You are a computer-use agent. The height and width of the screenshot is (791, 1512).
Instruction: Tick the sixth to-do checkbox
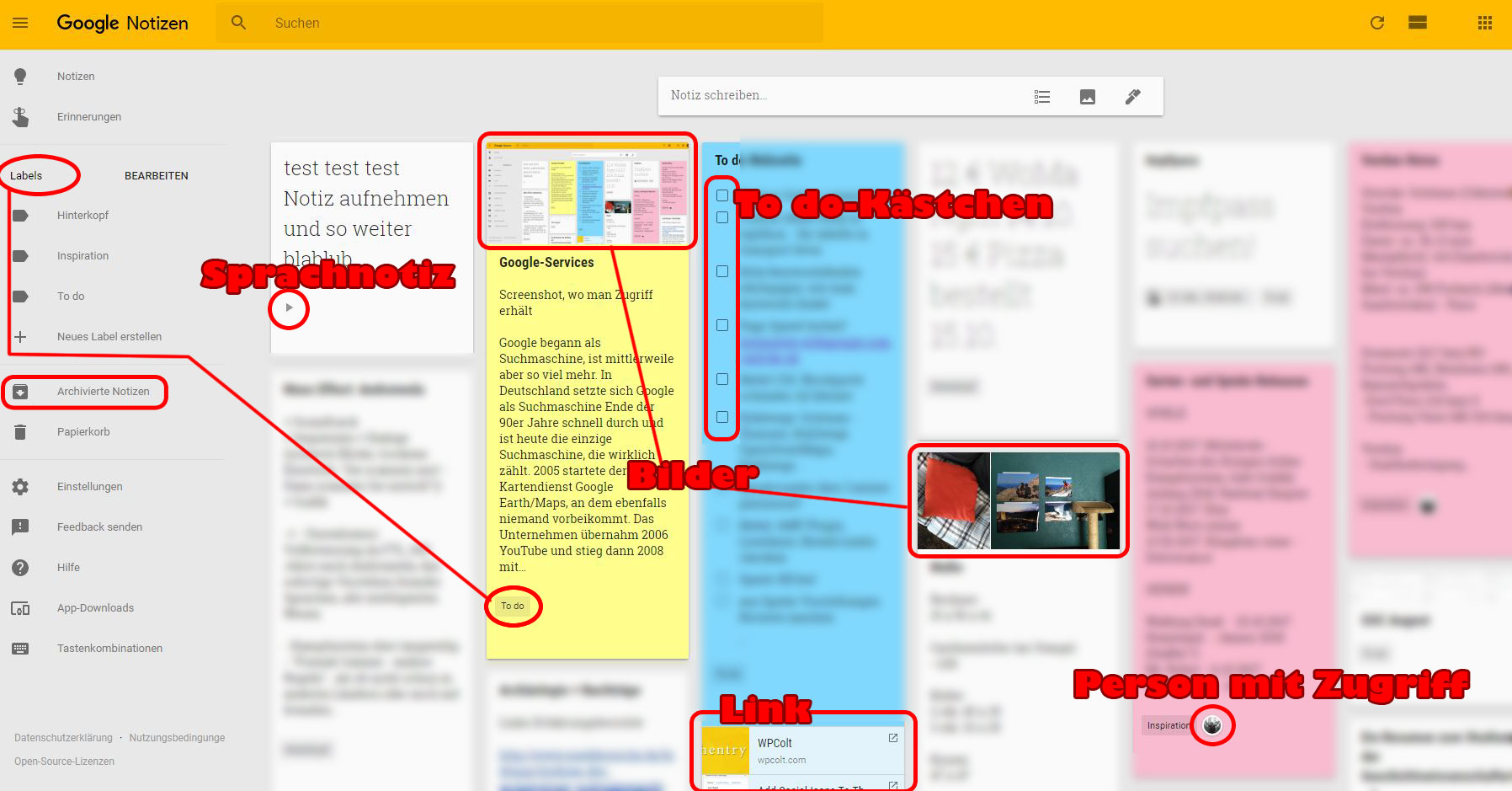722,417
